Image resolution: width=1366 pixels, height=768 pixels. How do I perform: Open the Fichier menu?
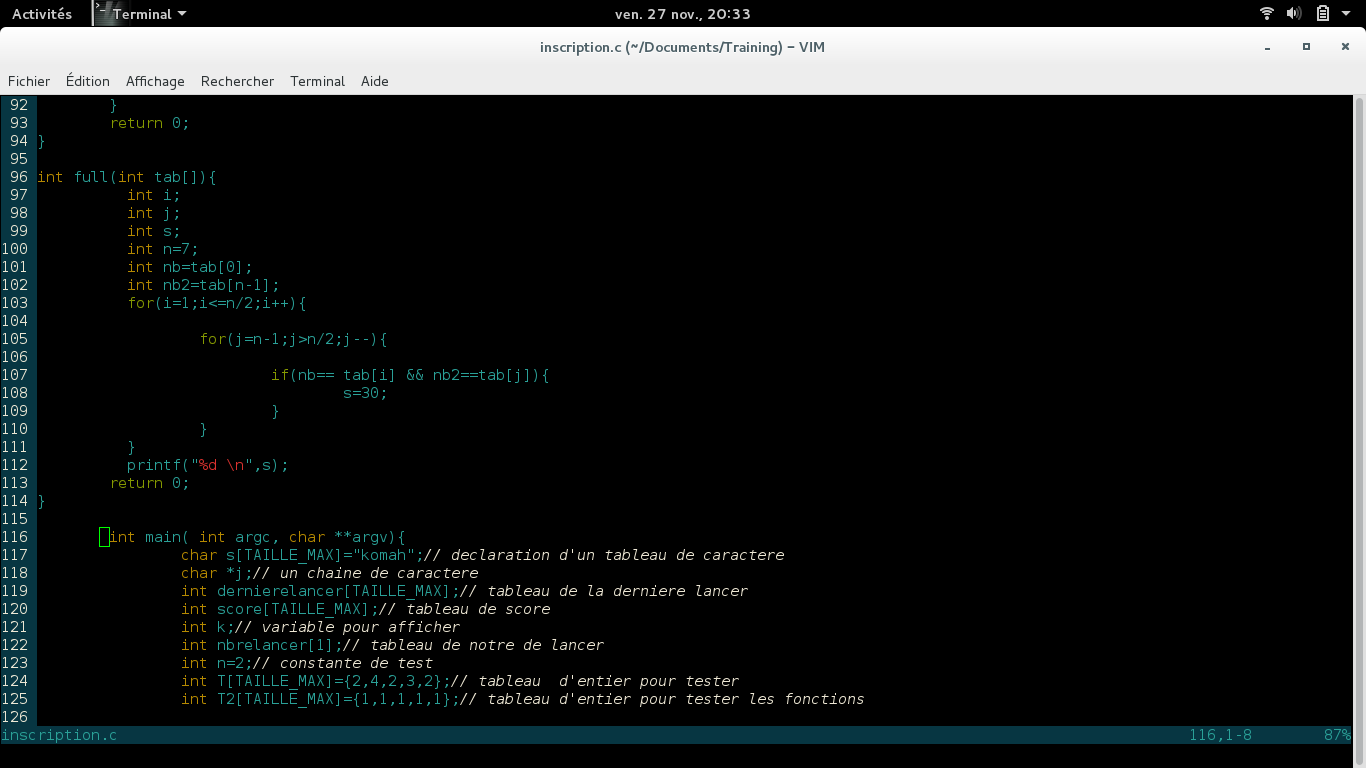tap(28, 81)
